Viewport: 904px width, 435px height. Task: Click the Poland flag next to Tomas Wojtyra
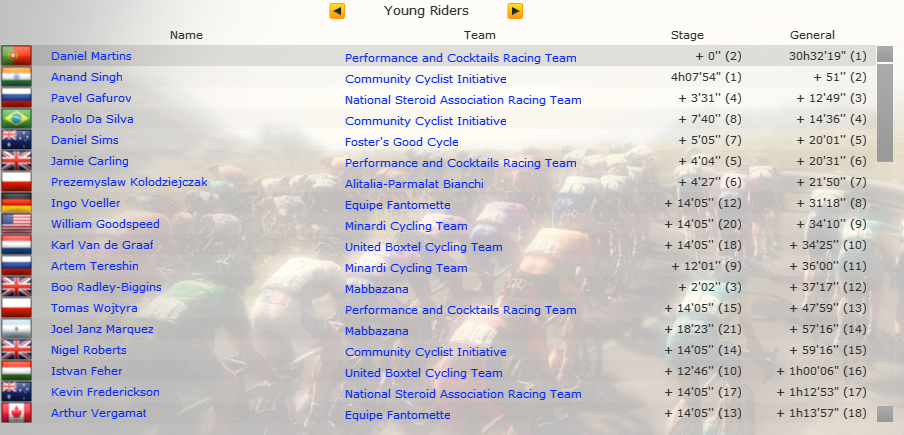pos(17,308)
